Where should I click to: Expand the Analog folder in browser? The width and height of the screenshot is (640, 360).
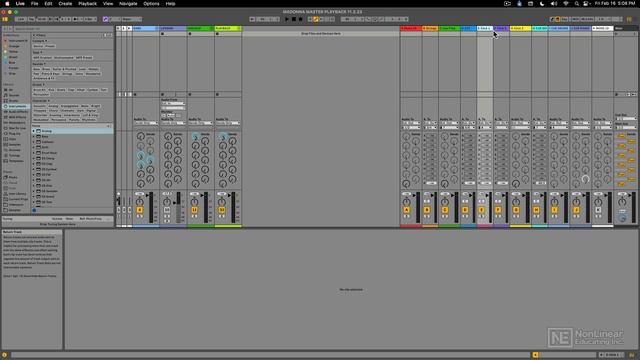click(34, 131)
